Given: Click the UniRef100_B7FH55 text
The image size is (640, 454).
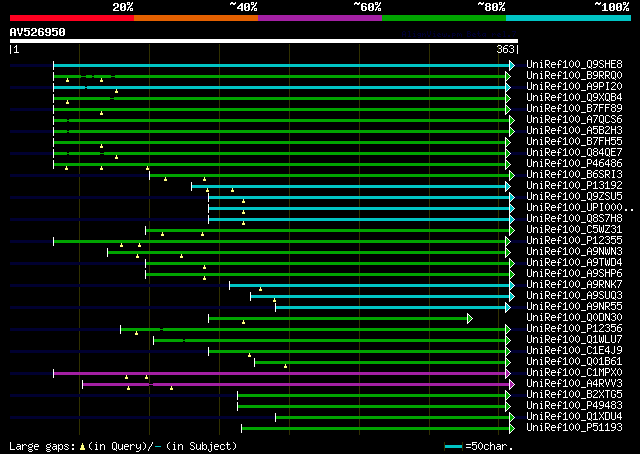Looking at the screenshot, I should click(574, 141).
